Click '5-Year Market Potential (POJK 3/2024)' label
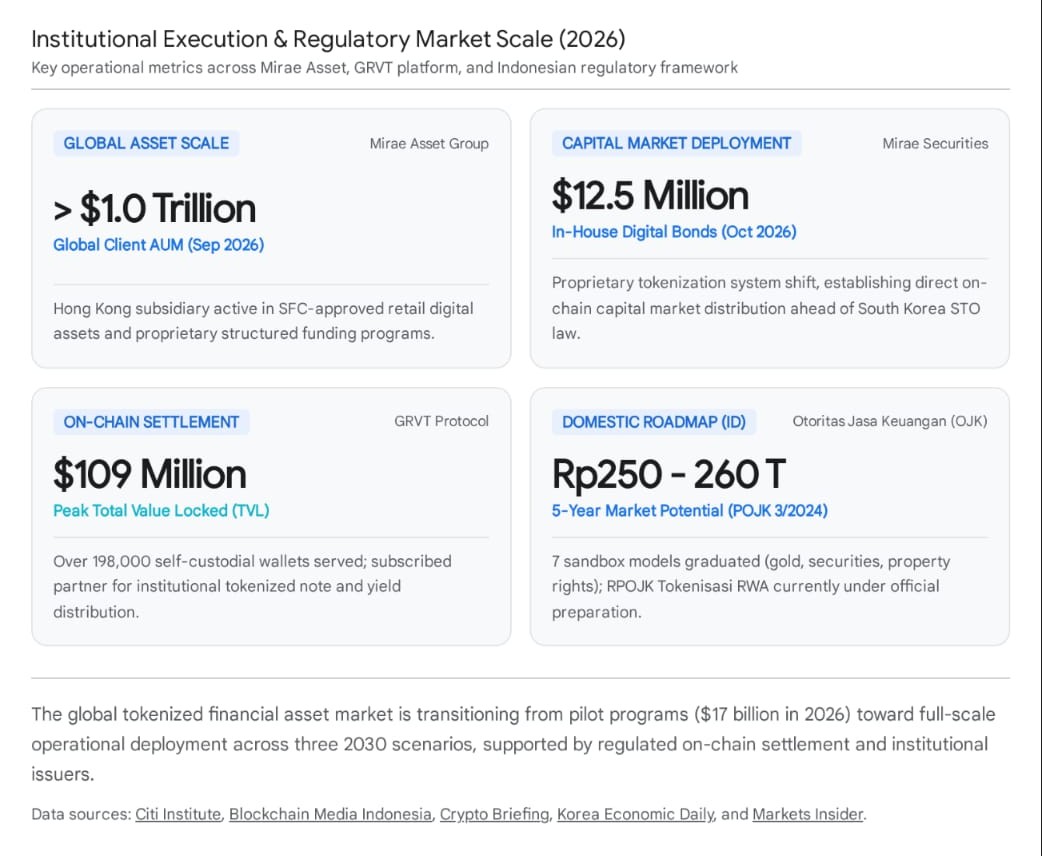Image resolution: width=1042 pixels, height=856 pixels. pyautogui.click(x=690, y=510)
